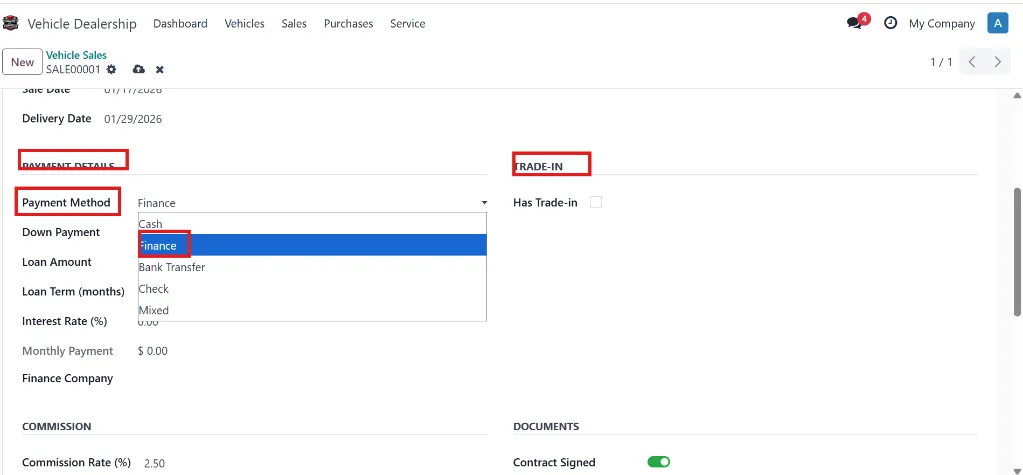Choose Bank Transfer payment option

[312, 267]
